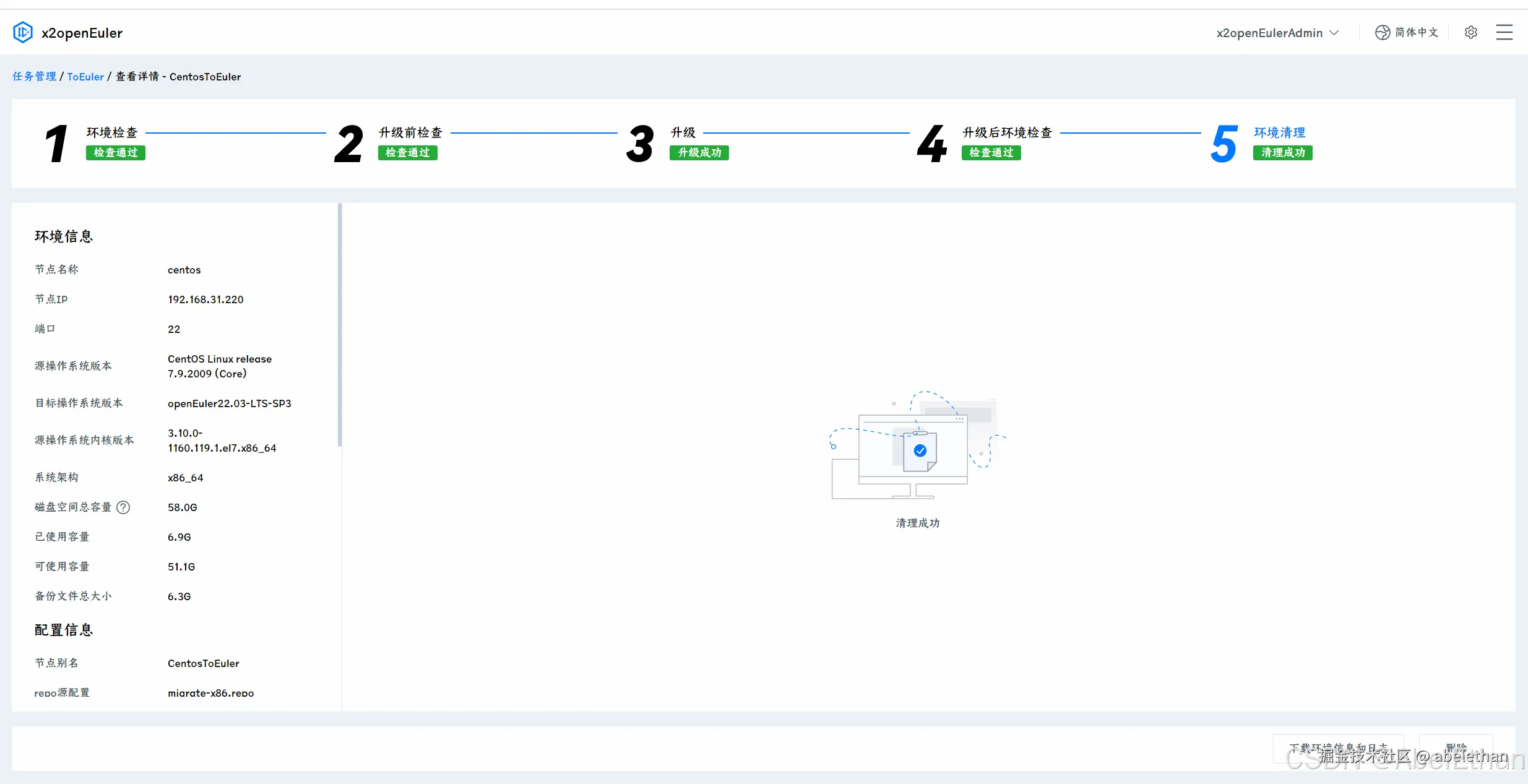
Task: Click the x2openEuler hexagon logo icon
Action: coord(23,32)
